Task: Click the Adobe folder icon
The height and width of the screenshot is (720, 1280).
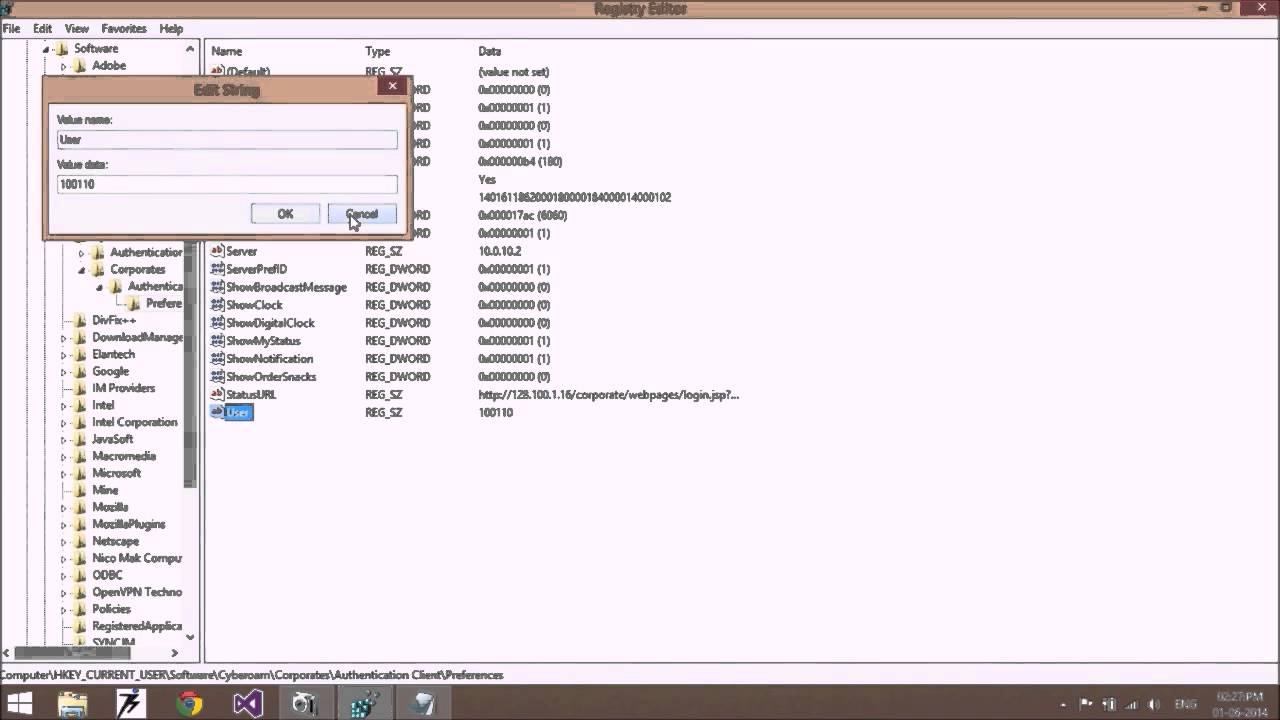Action: pyautogui.click(x=80, y=66)
